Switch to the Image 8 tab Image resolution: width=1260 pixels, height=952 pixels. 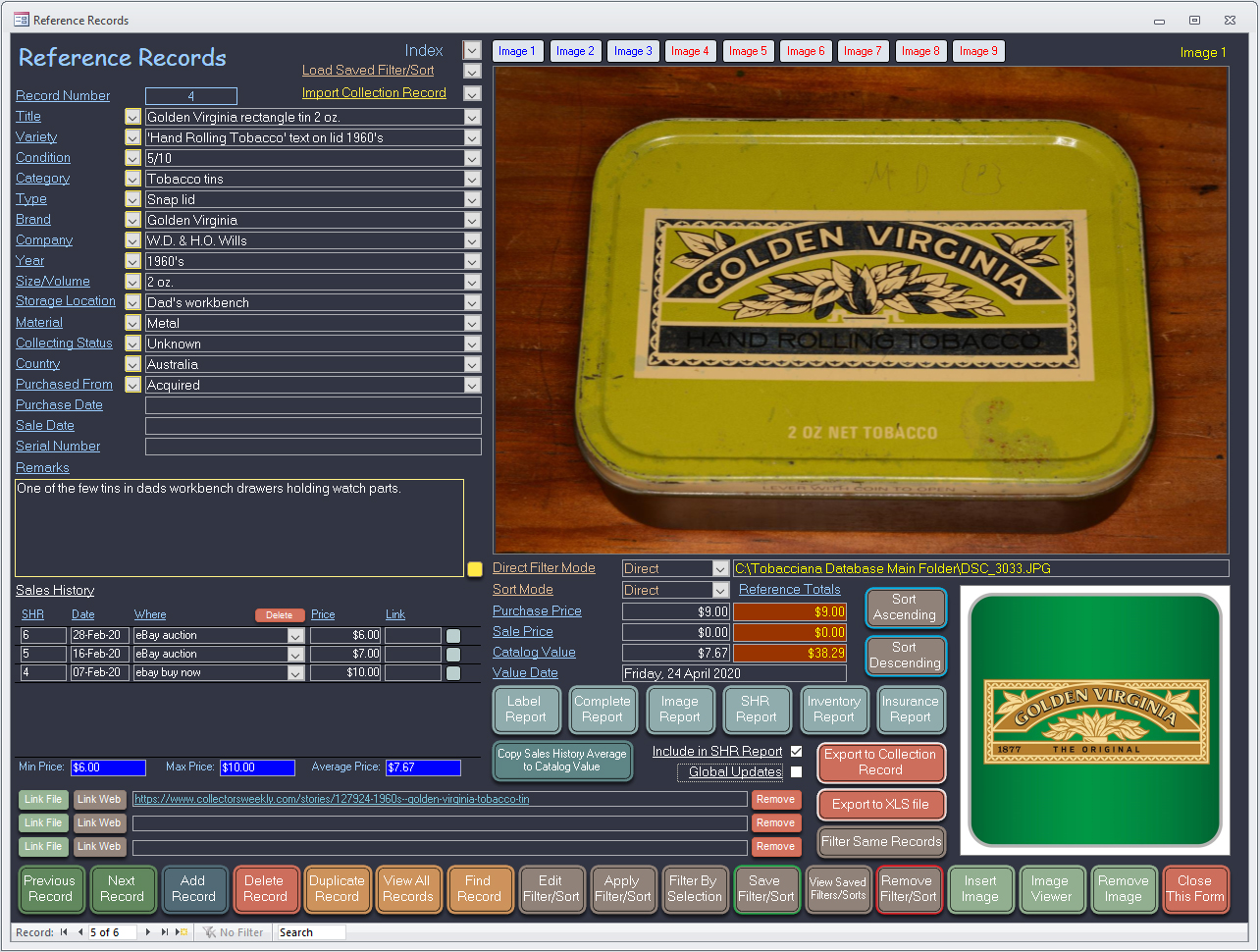pyautogui.click(x=920, y=51)
